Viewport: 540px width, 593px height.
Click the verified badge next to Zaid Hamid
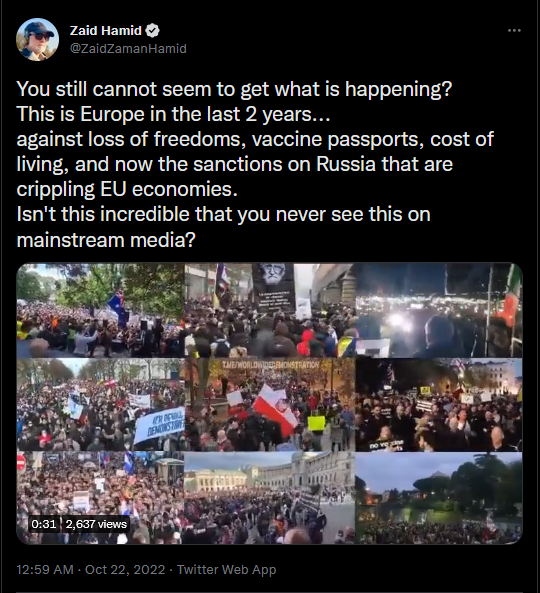[152, 31]
